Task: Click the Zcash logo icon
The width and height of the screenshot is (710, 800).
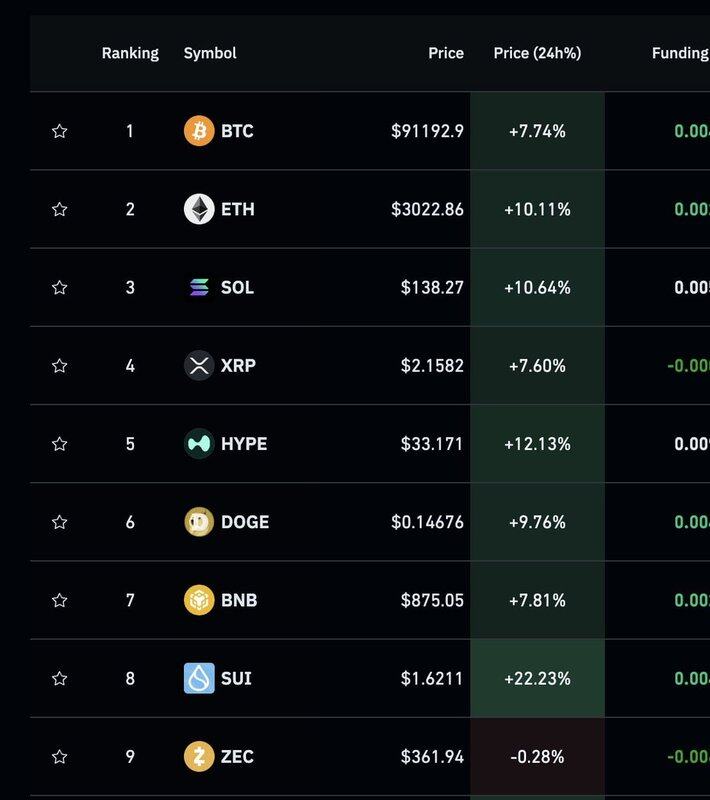Action: click(199, 757)
